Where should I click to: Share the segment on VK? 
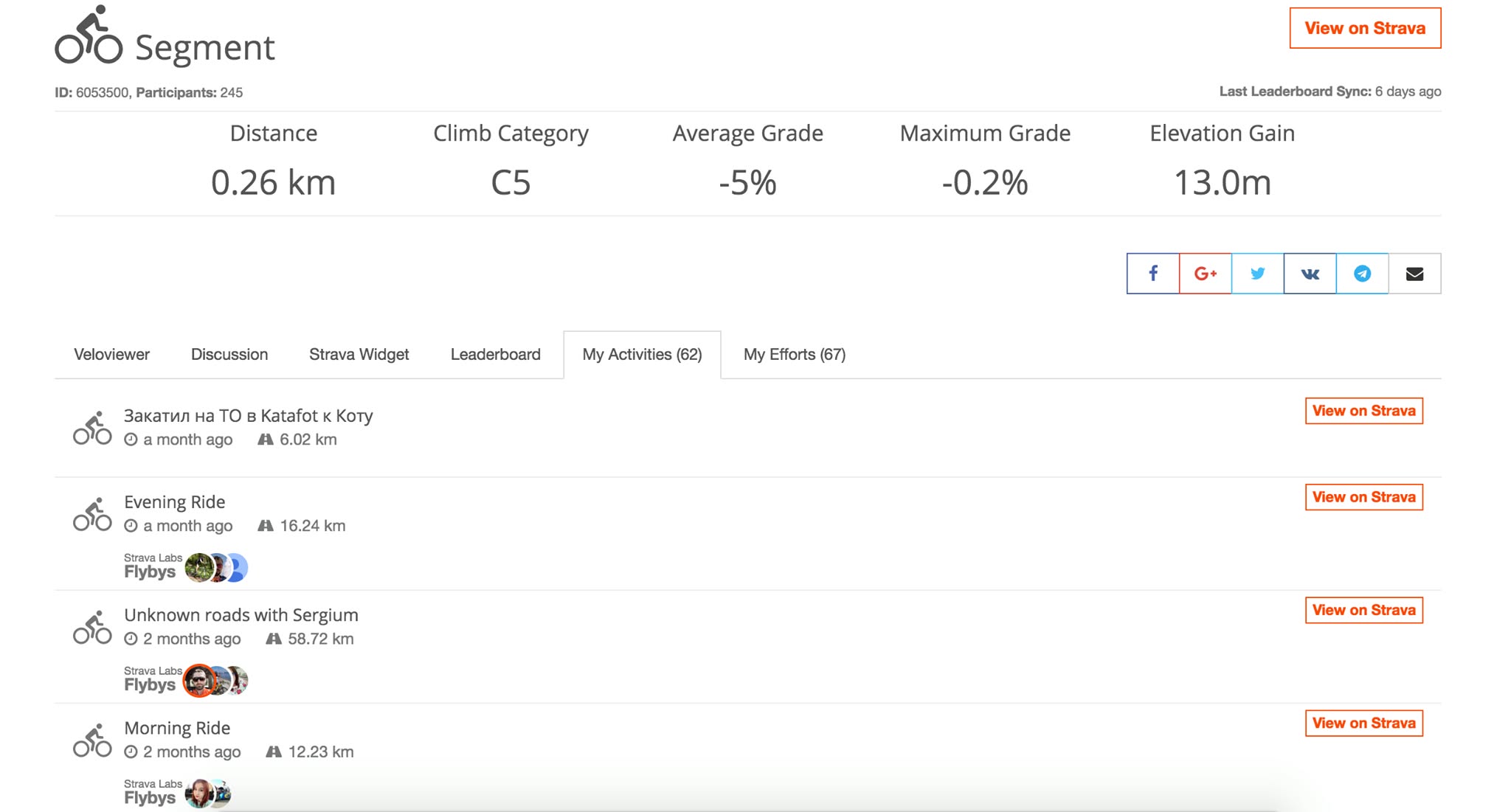[x=1310, y=274]
